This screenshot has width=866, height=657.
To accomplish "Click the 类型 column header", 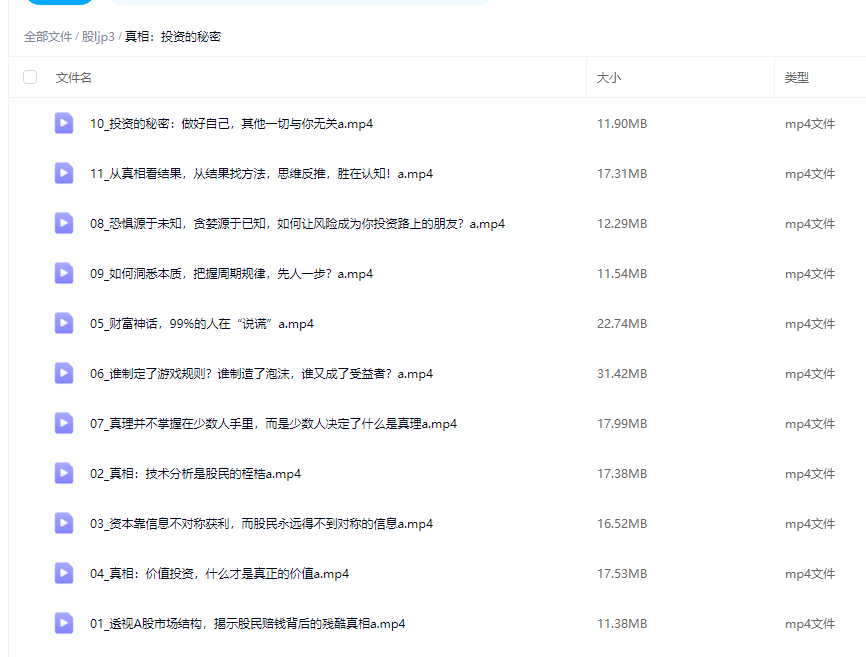I will pos(796,76).
